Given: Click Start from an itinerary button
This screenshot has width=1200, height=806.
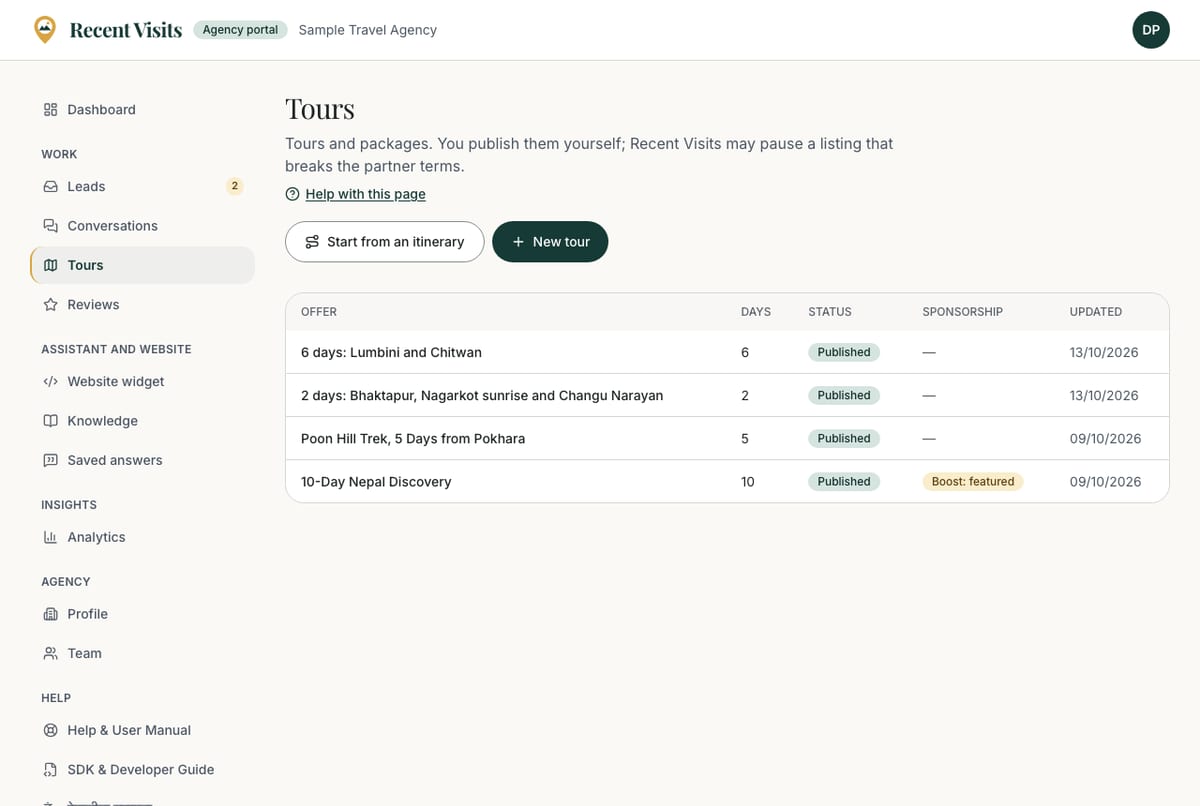Looking at the screenshot, I should [385, 242].
